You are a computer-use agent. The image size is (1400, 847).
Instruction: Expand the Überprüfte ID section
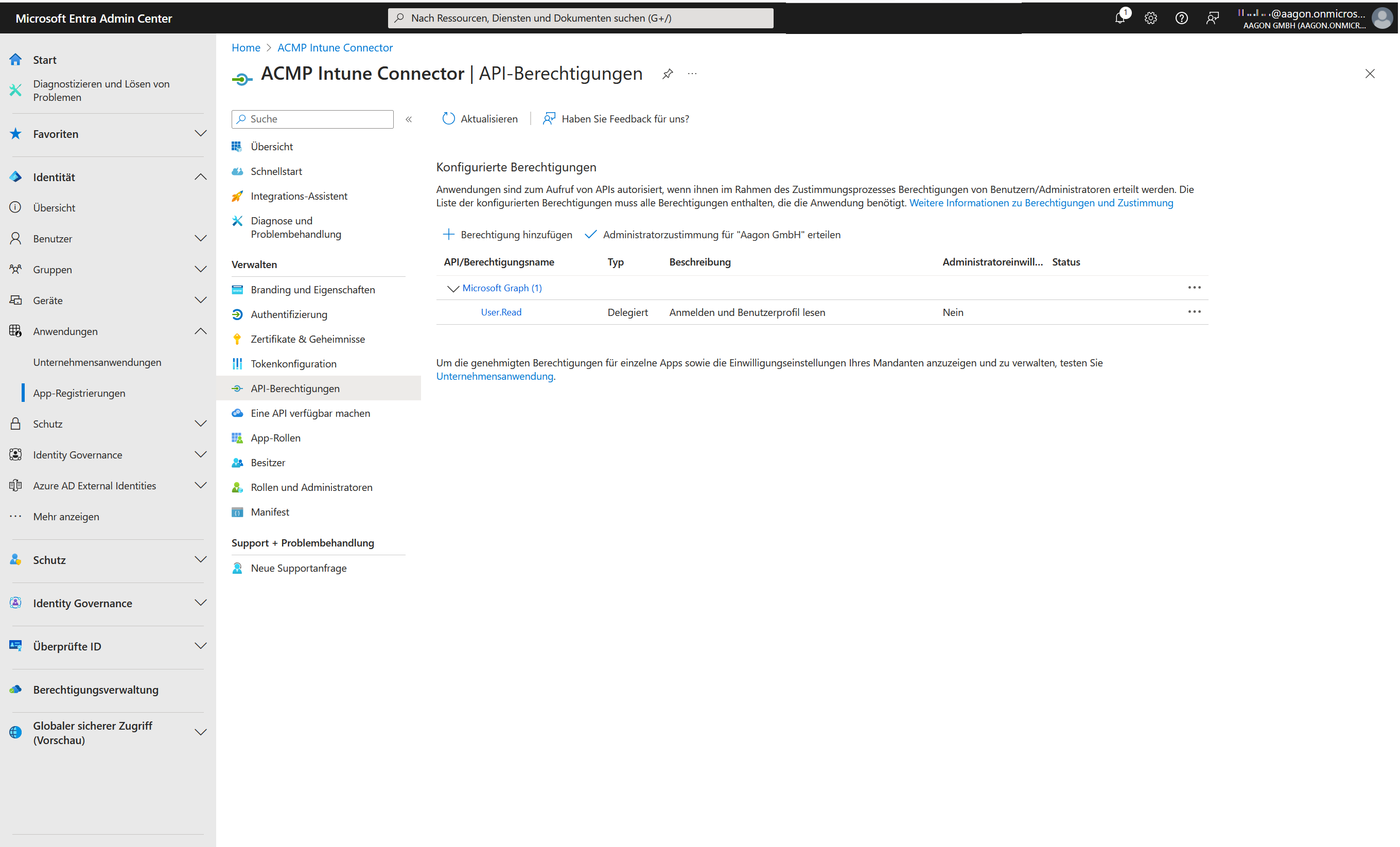point(200,646)
